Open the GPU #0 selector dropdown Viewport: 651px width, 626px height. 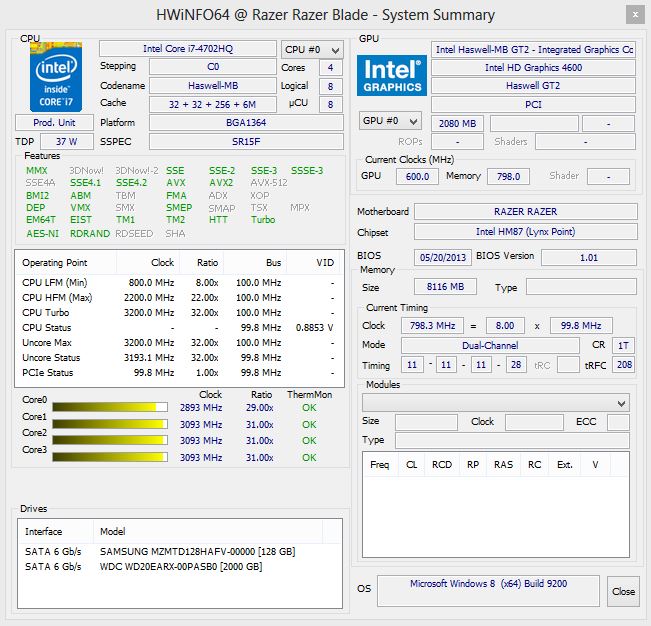coord(390,121)
